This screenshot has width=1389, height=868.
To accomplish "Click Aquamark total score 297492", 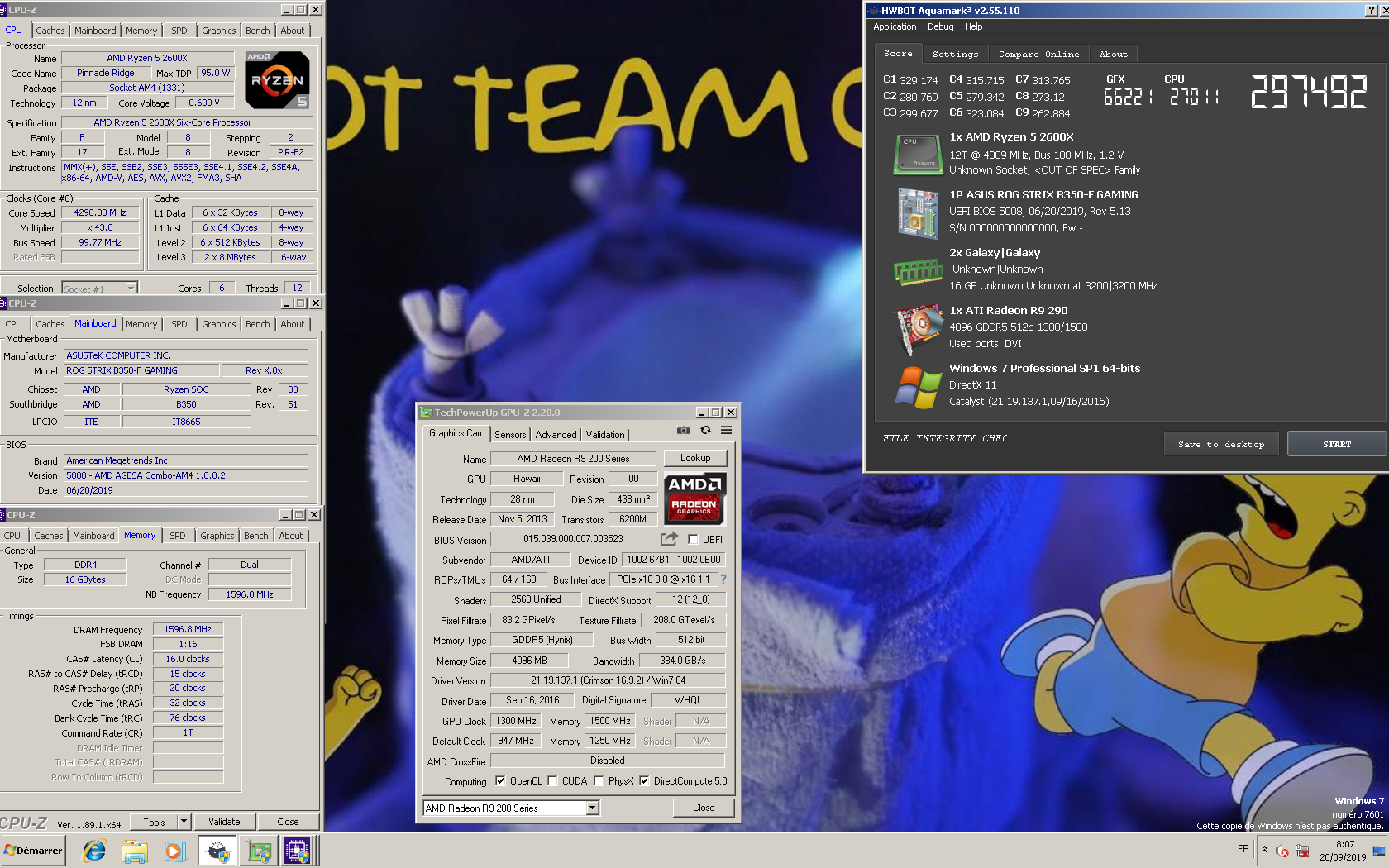I will pos(1309,92).
